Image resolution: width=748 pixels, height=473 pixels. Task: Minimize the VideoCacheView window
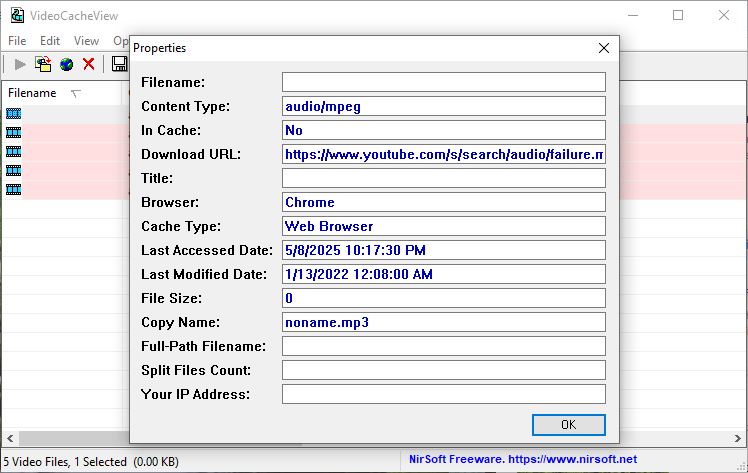point(633,15)
